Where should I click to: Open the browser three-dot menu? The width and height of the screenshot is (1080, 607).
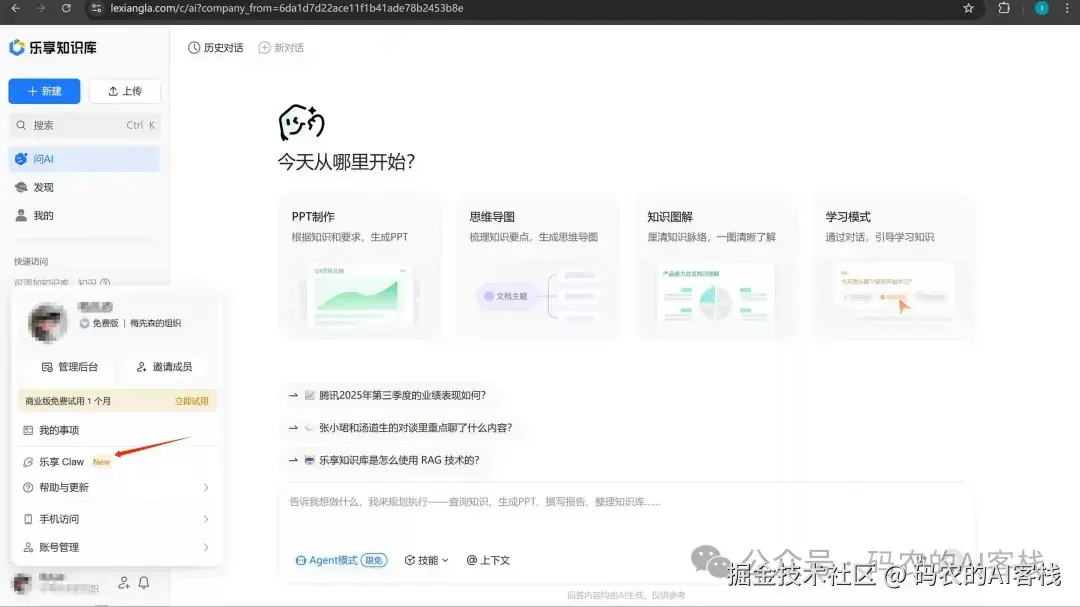point(1067,8)
